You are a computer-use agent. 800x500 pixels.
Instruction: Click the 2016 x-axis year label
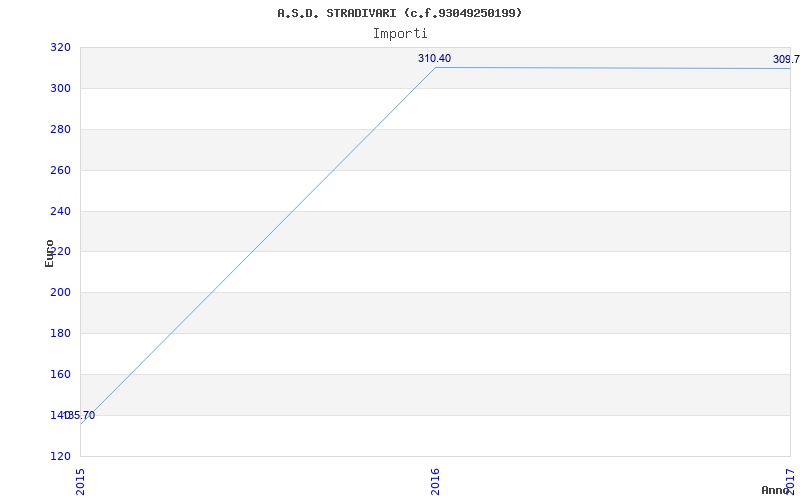tap(435, 481)
